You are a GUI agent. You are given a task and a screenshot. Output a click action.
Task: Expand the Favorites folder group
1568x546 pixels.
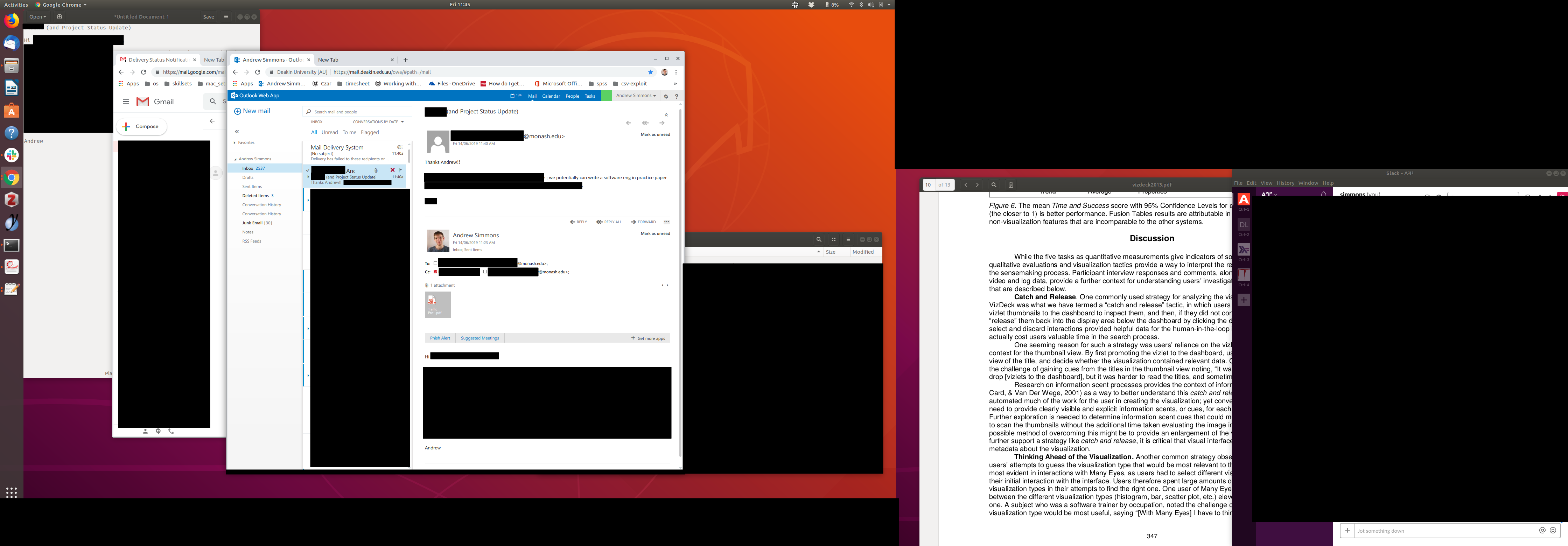tap(234, 142)
